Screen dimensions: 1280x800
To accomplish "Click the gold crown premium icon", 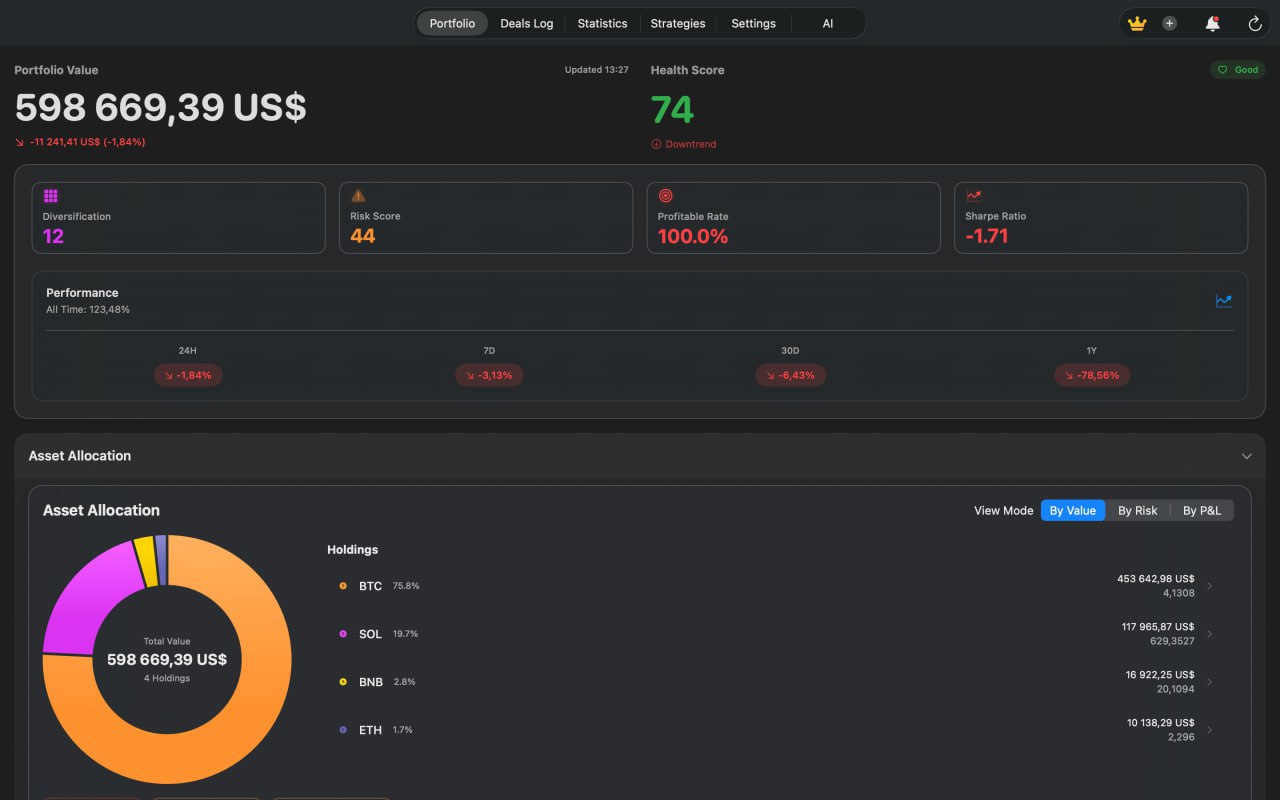I will pyautogui.click(x=1137, y=24).
